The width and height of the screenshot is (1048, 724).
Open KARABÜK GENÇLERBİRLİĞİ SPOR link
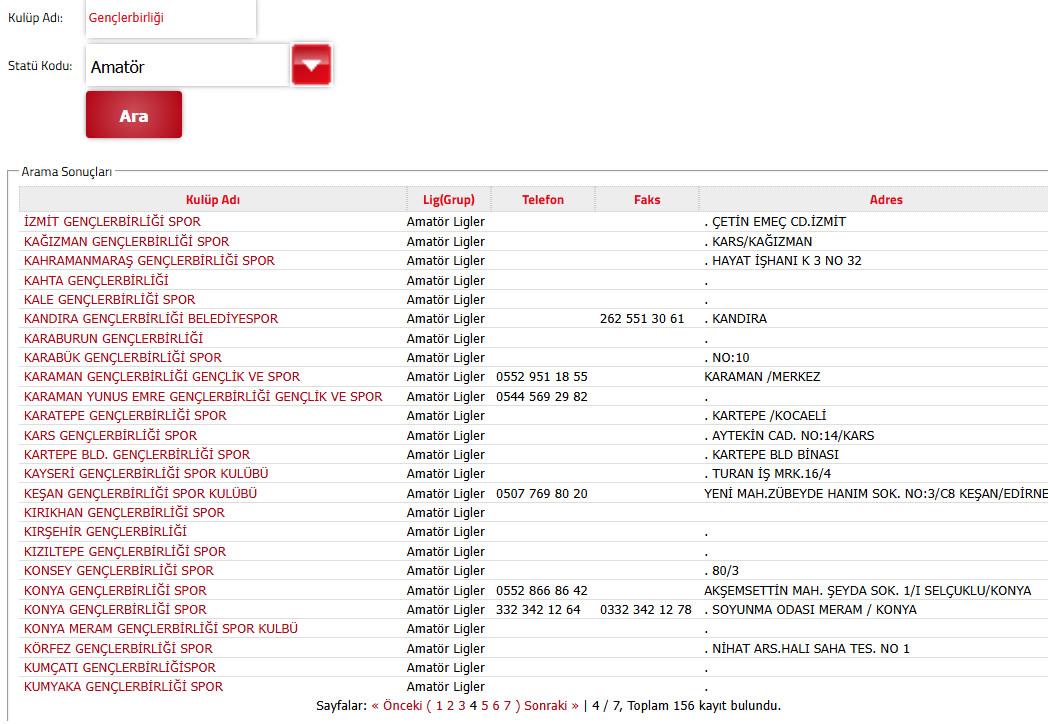click(123, 358)
